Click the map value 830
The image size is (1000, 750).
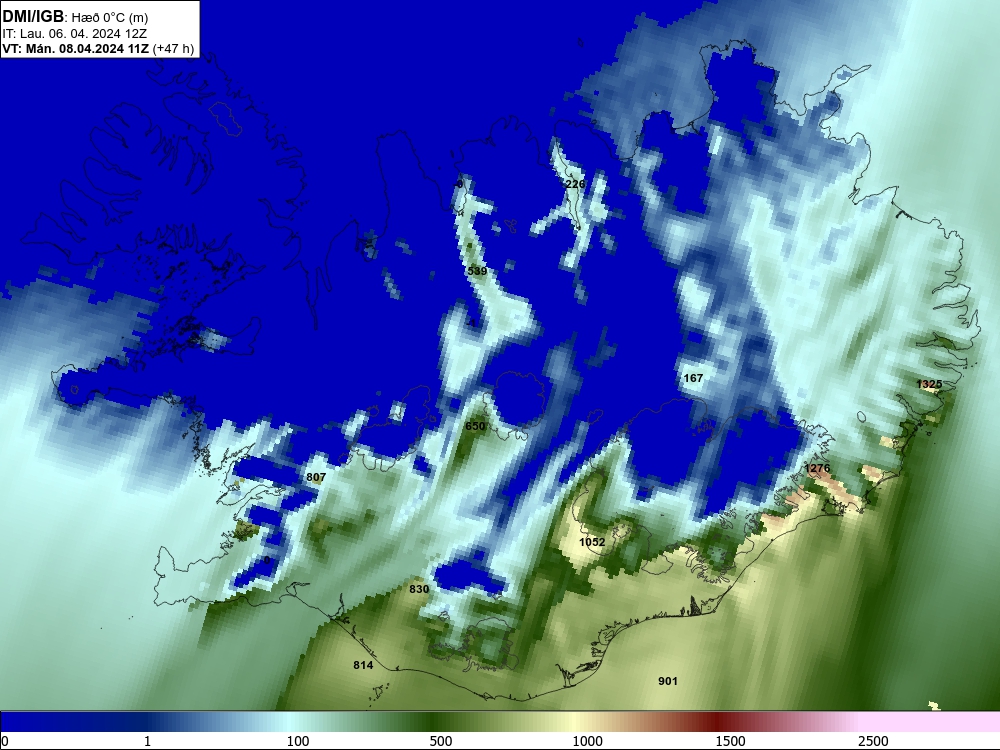tap(419, 589)
